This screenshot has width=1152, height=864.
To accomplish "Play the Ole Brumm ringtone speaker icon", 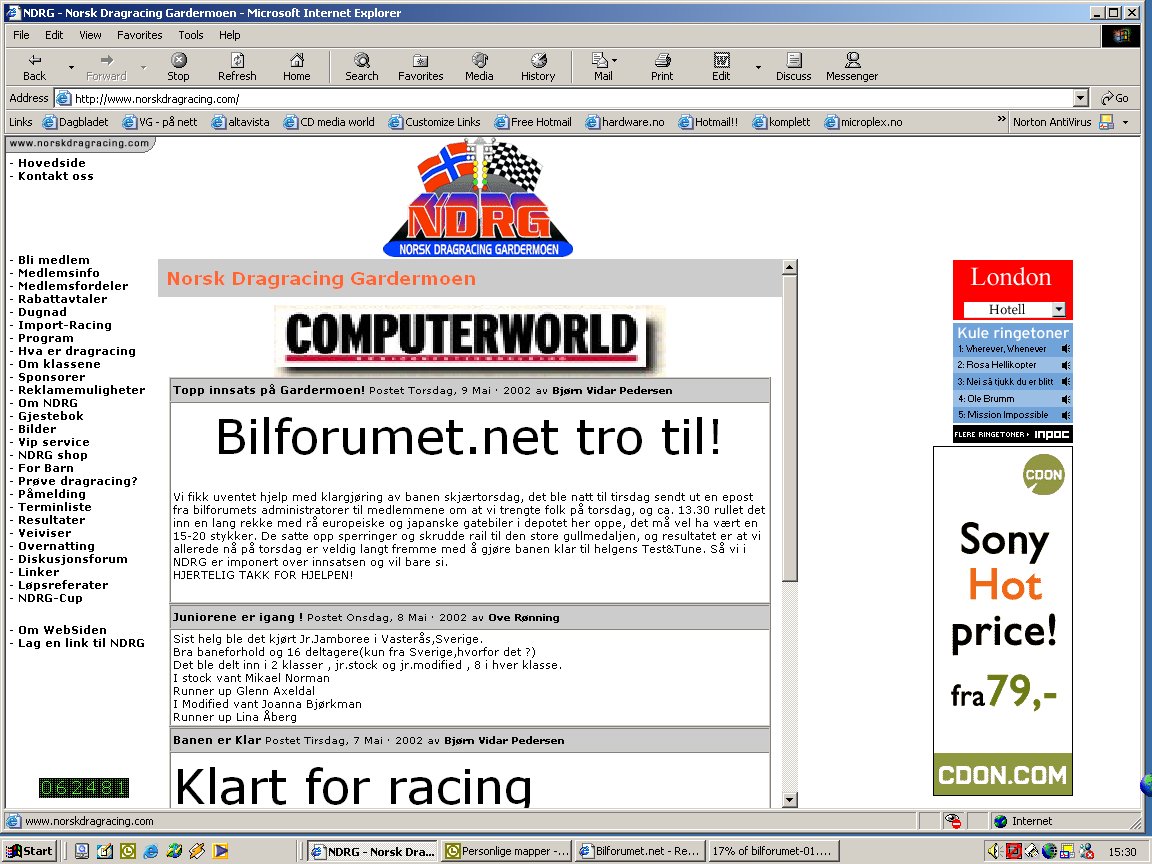I will coord(1066,399).
